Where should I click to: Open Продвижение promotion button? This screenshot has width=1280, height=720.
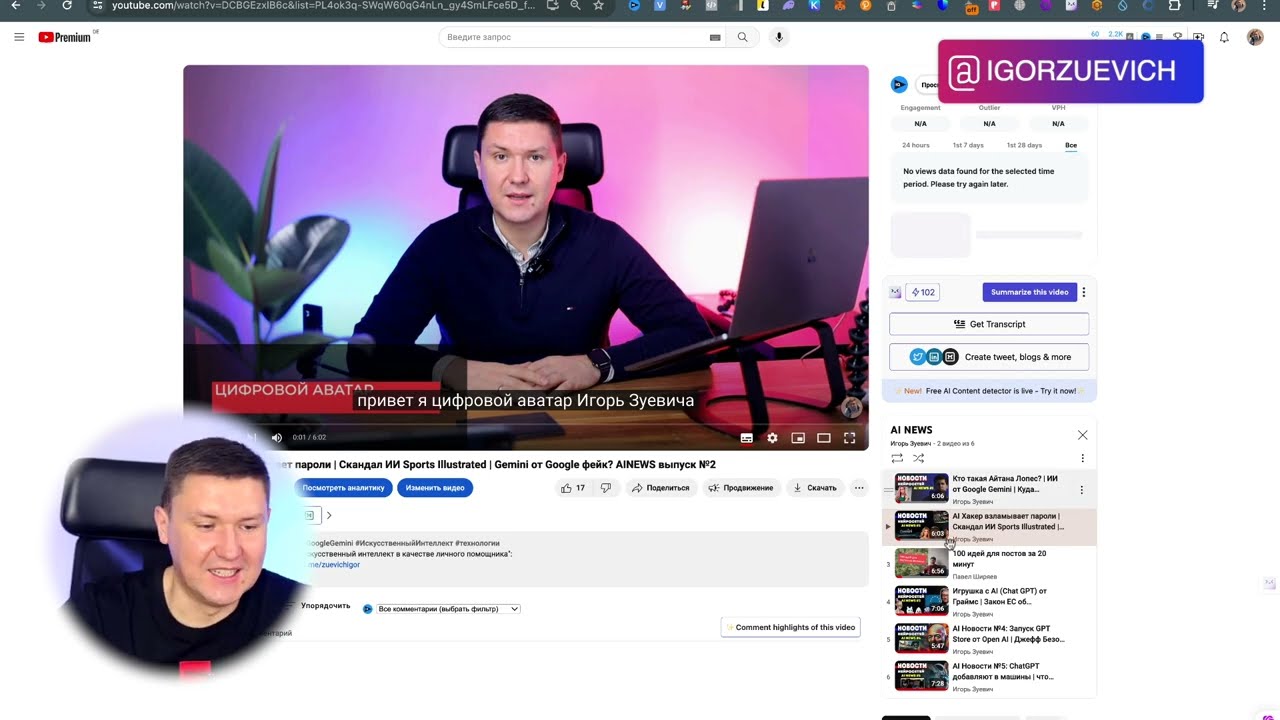click(x=740, y=488)
